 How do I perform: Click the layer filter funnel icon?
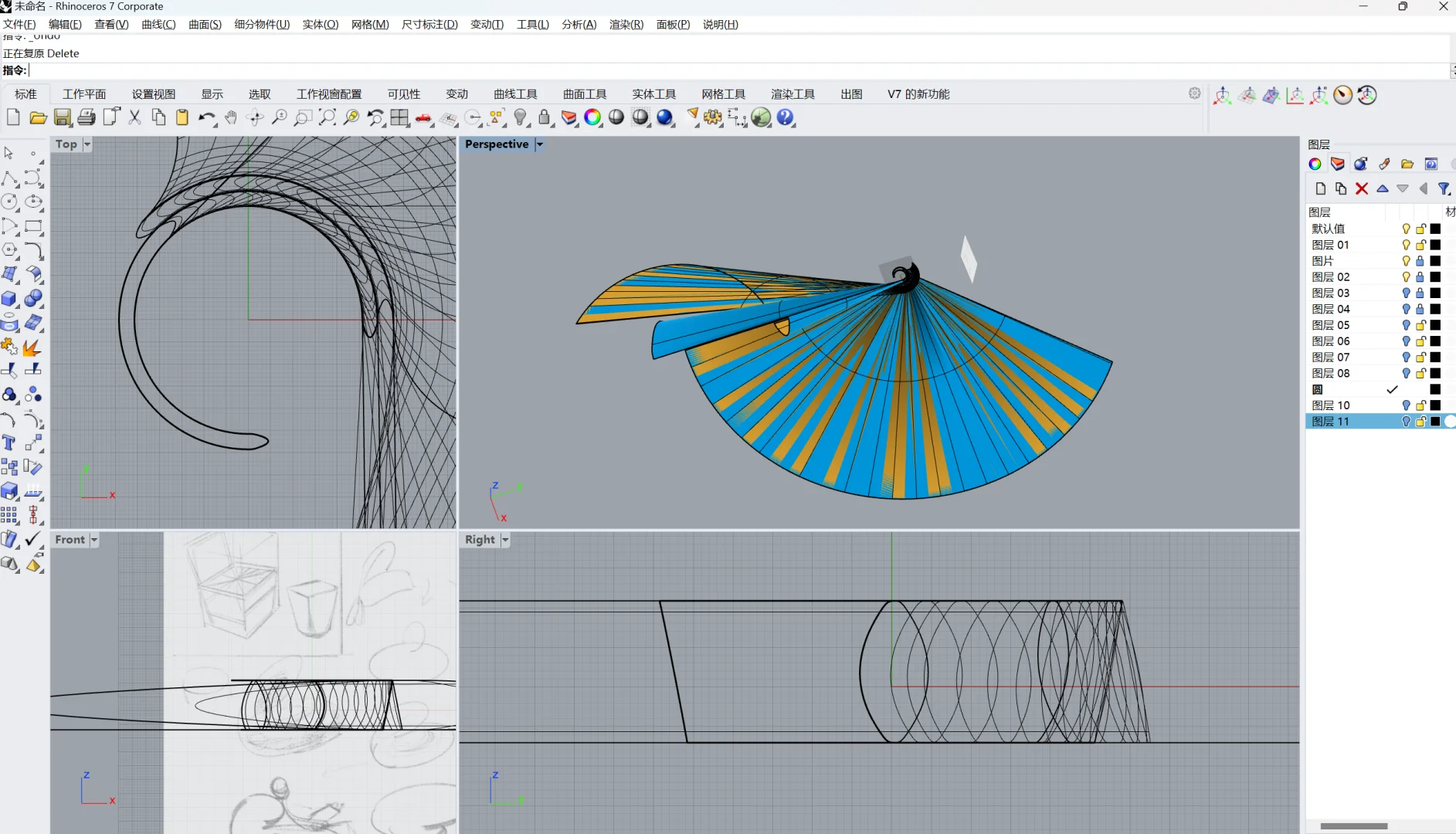(x=1444, y=188)
